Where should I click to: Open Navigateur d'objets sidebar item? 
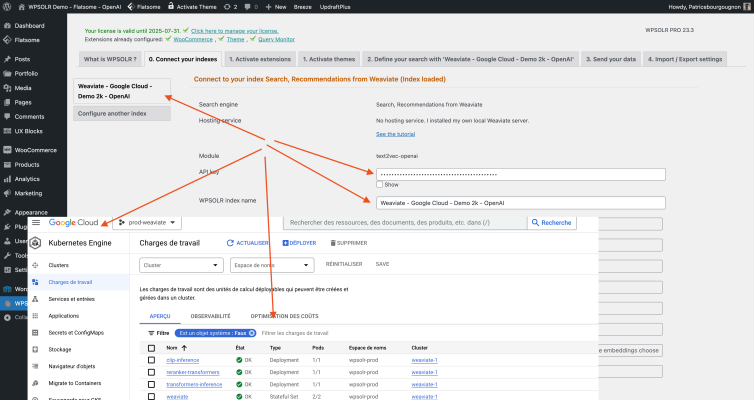point(72,366)
